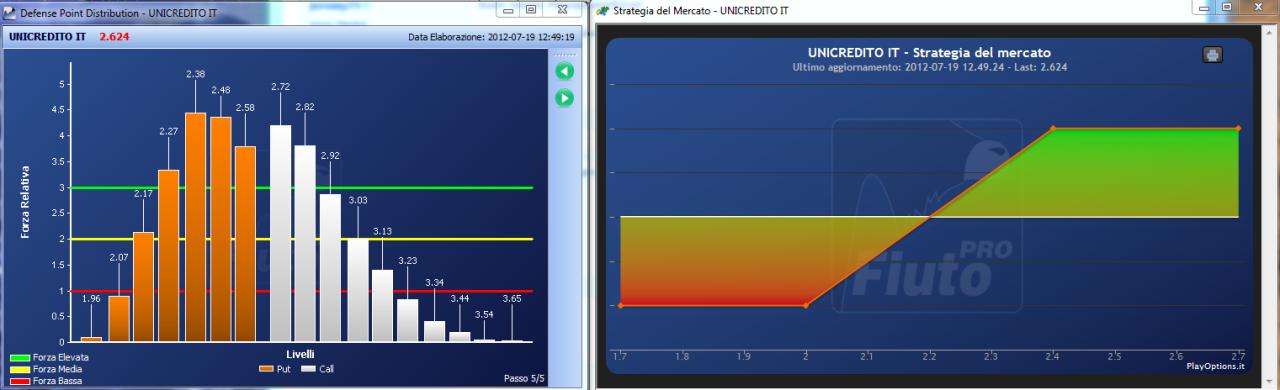The image size is (1280, 390).
Task: Click the green previous-step arrow
Action: click(564, 72)
